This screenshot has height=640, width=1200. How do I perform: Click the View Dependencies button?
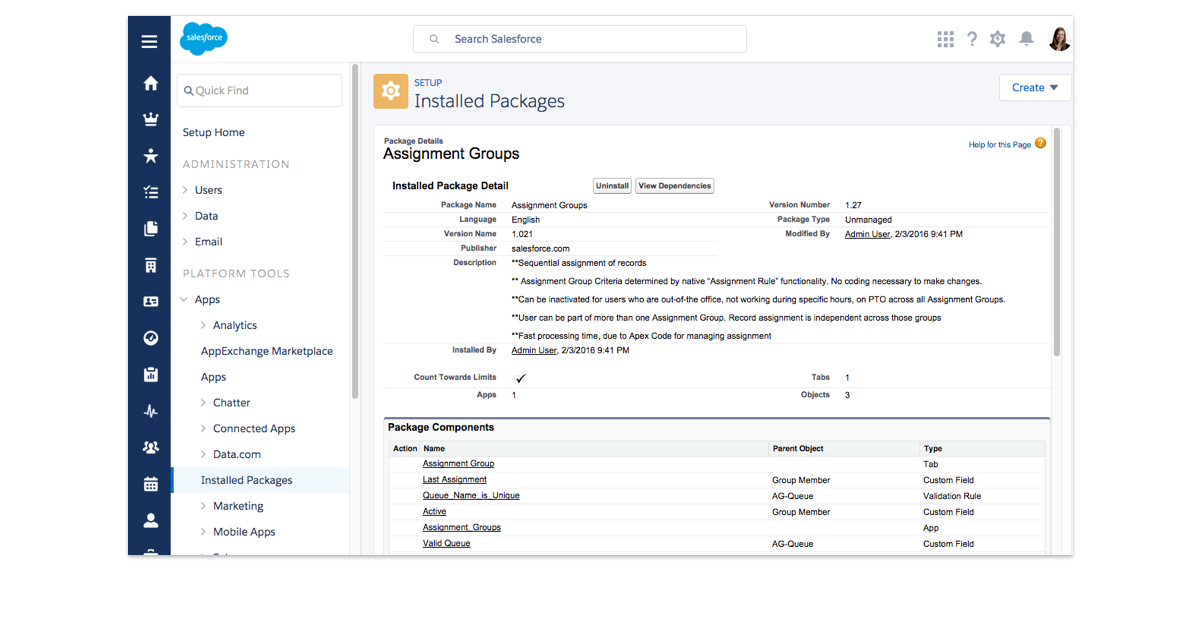click(674, 186)
